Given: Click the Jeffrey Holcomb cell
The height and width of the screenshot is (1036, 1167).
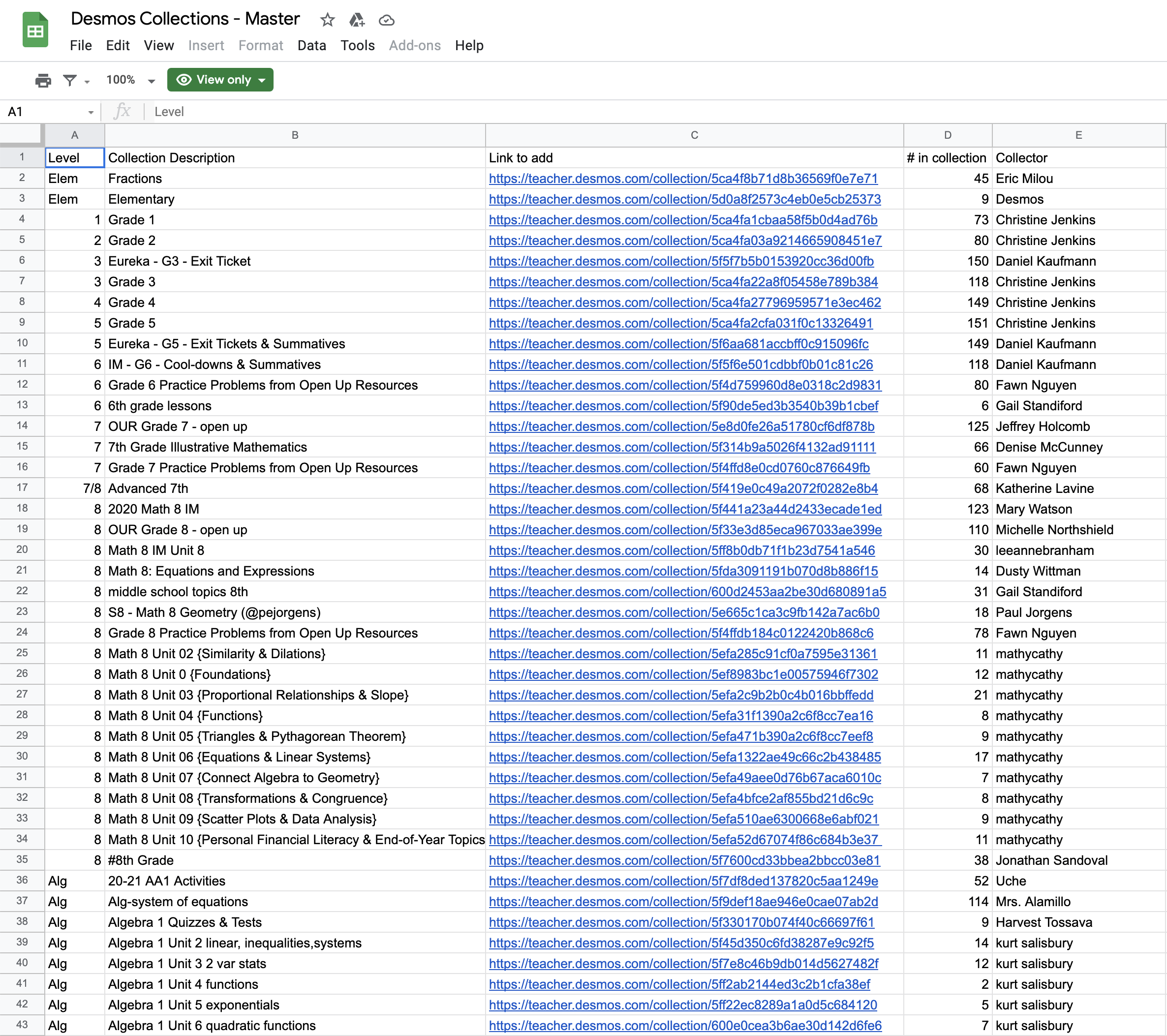Looking at the screenshot, I should click(1078, 427).
